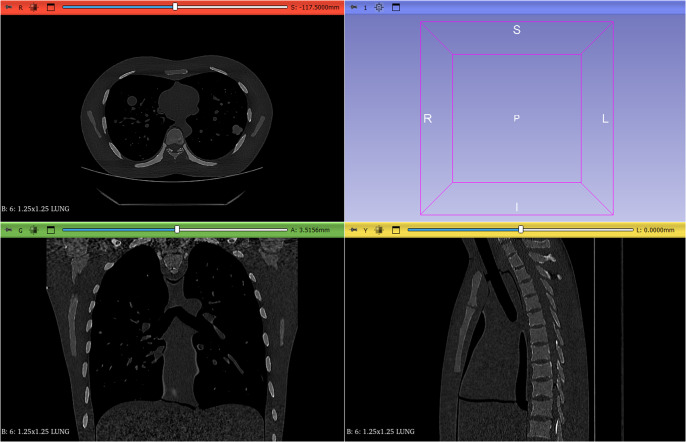Click the 'S' superior label in 3D view
686x442 pixels.
(517, 30)
